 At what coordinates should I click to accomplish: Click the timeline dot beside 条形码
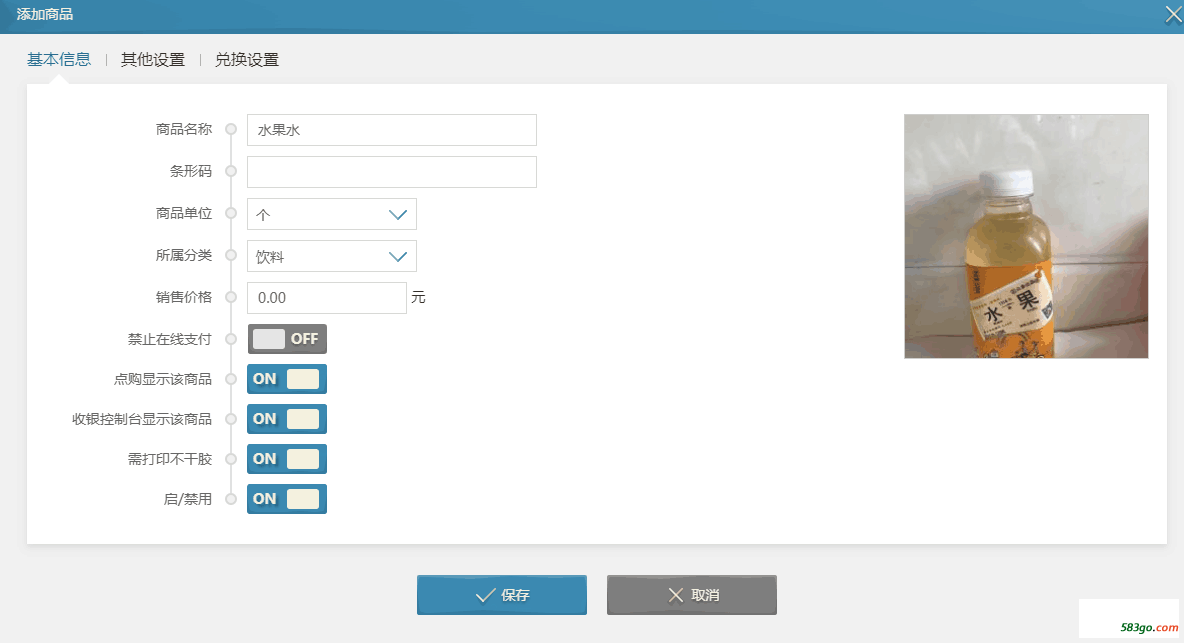point(232,172)
